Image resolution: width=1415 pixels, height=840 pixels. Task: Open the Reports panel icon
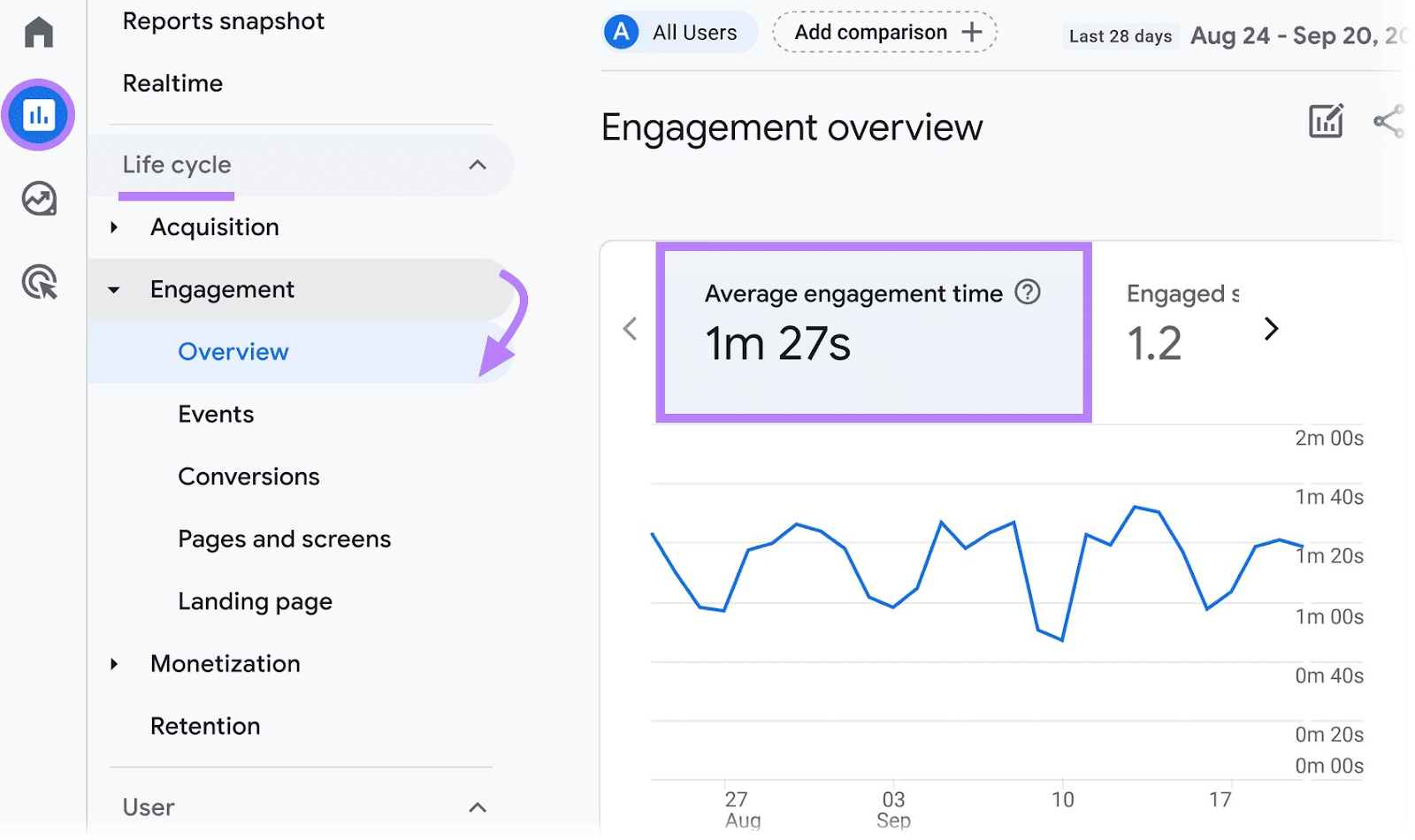[38, 113]
